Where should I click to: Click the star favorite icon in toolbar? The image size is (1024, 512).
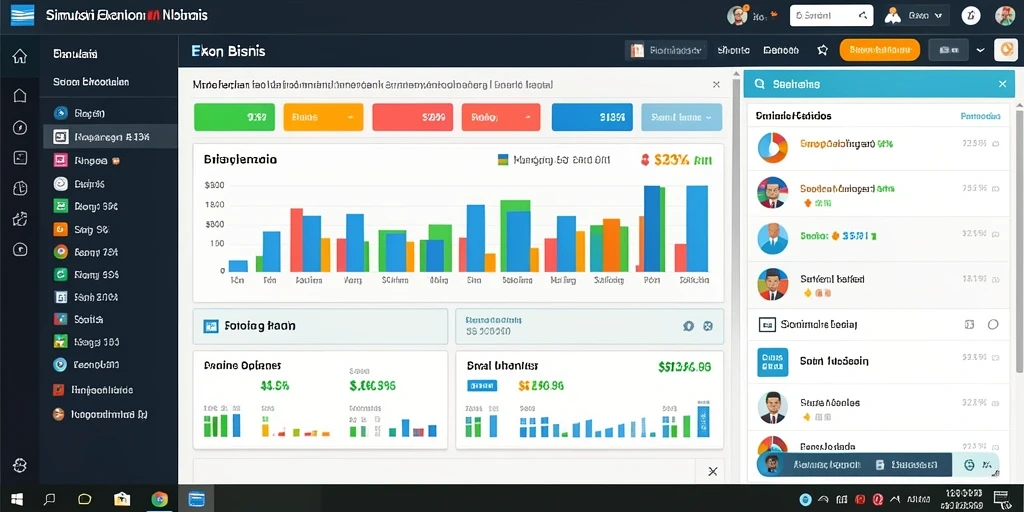[x=823, y=50]
